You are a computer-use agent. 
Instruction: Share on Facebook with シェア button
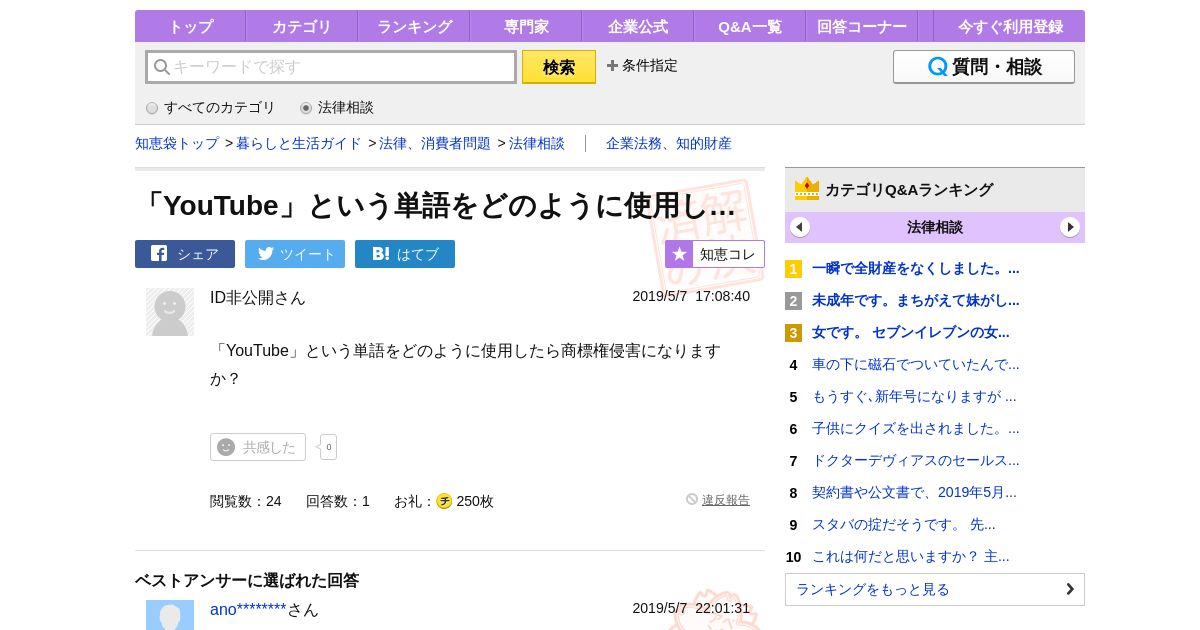185,254
